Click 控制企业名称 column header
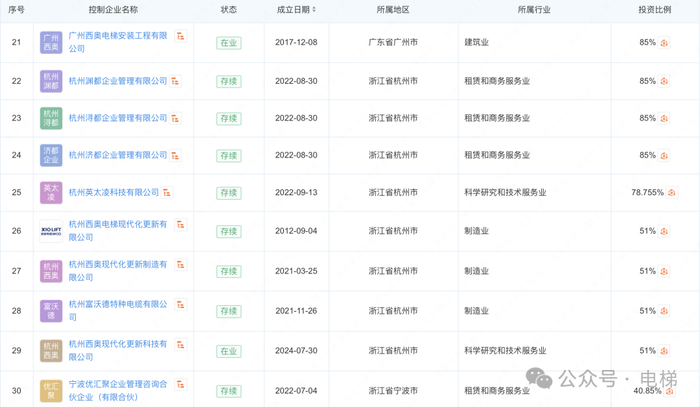The image size is (700, 407). [x=113, y=9]
